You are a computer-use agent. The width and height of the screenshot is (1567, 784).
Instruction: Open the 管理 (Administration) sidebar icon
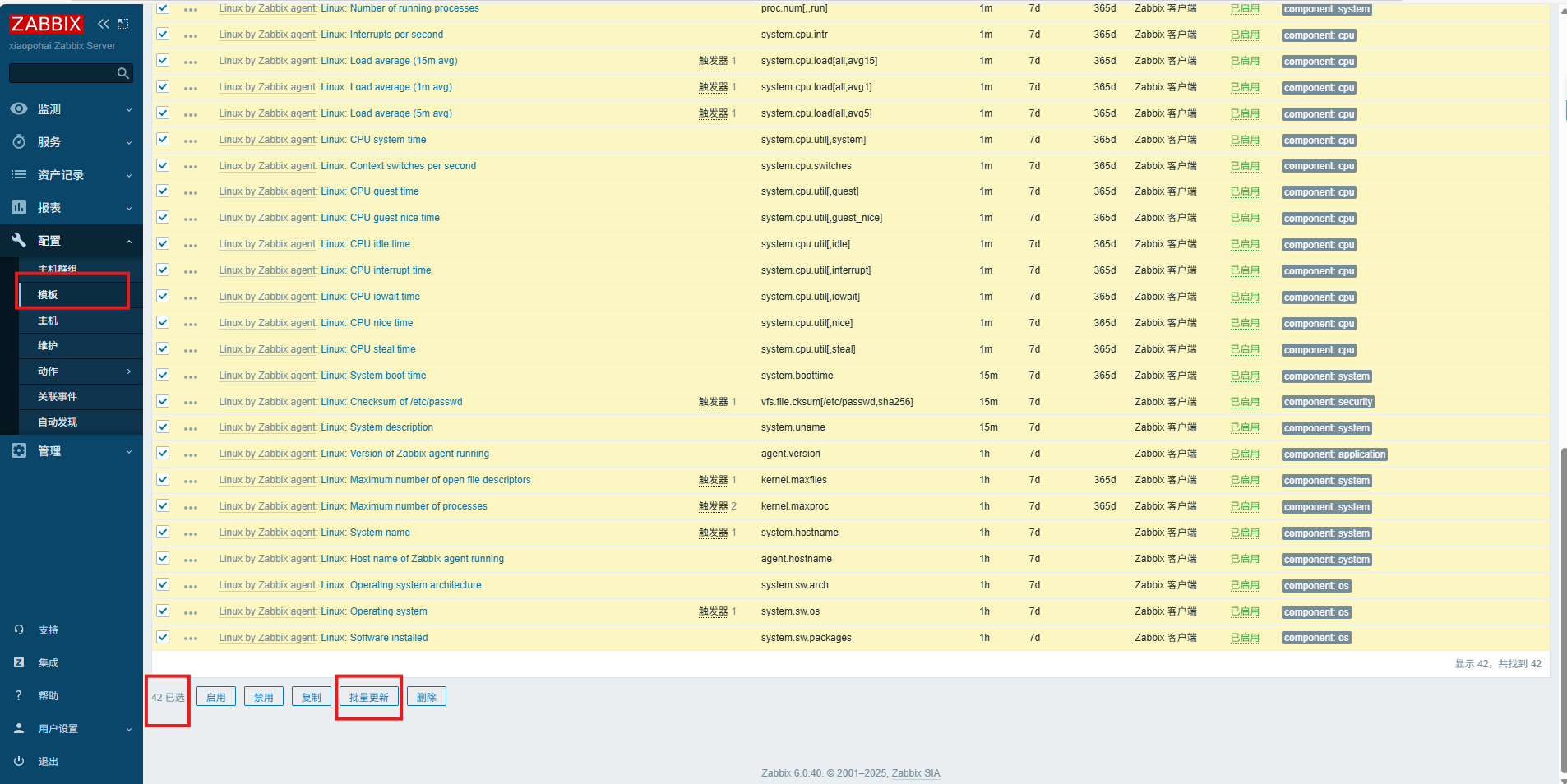click(x=18, y=450)
